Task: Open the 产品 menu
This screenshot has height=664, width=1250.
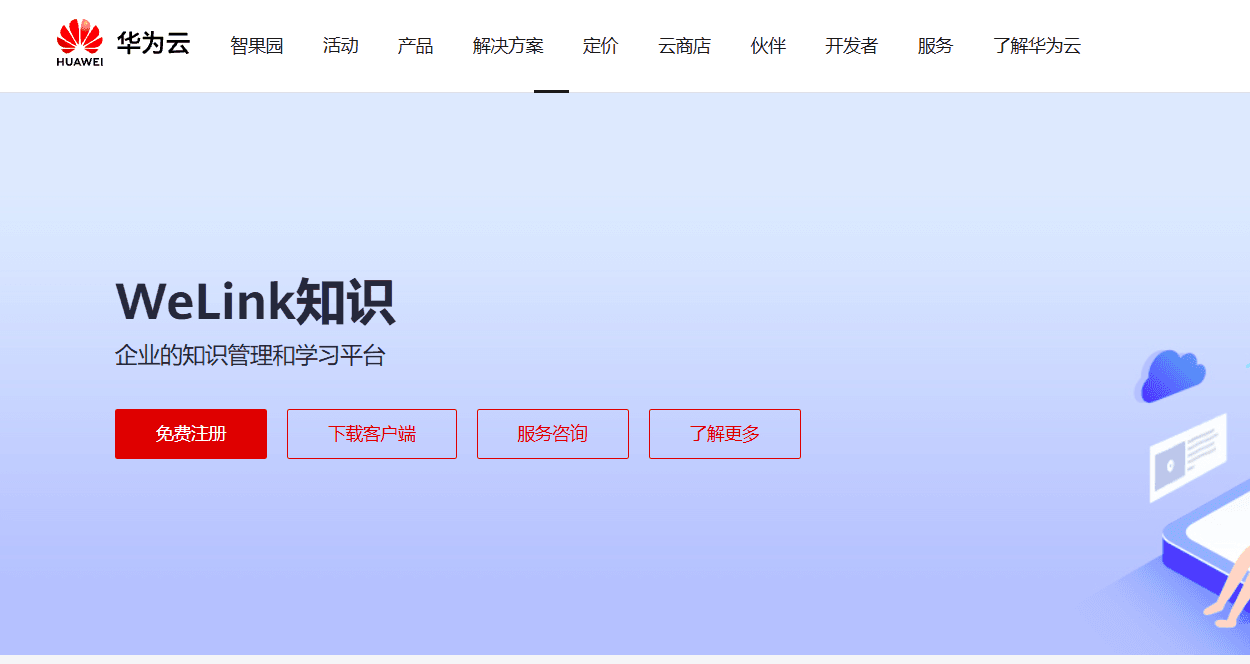Action: [416, 46]
